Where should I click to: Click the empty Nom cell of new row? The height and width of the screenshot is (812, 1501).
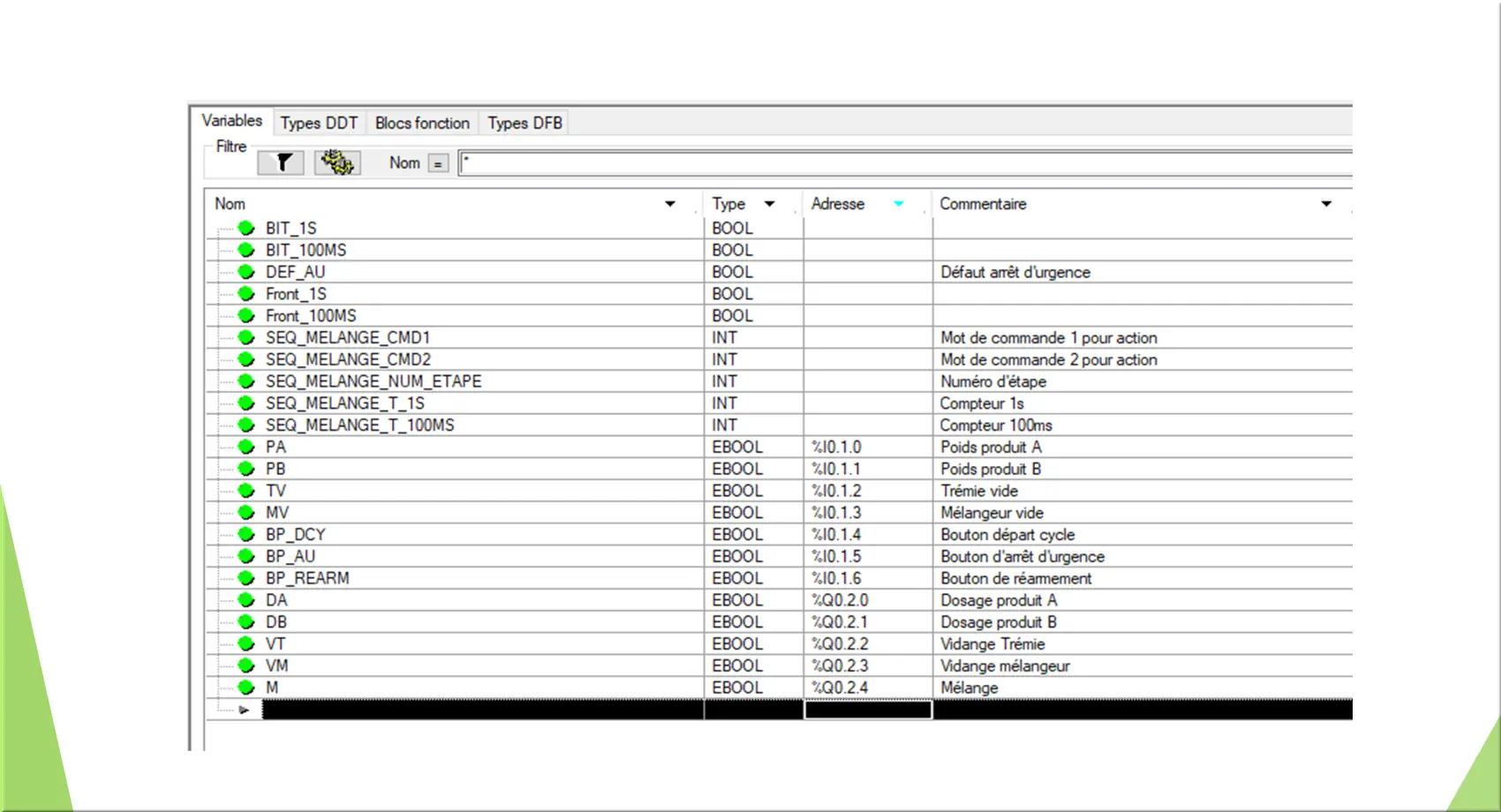[x=482, y=710]
